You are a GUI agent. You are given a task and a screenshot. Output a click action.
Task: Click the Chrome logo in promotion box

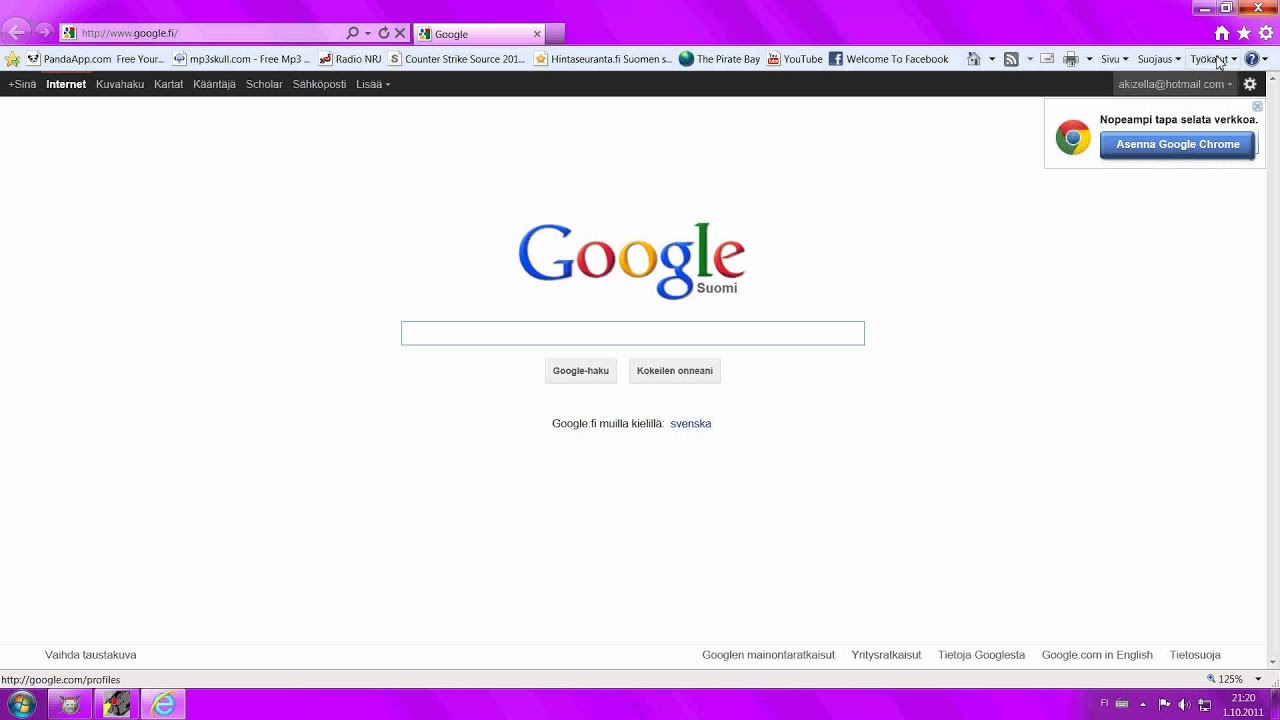tap(1073, 138)
